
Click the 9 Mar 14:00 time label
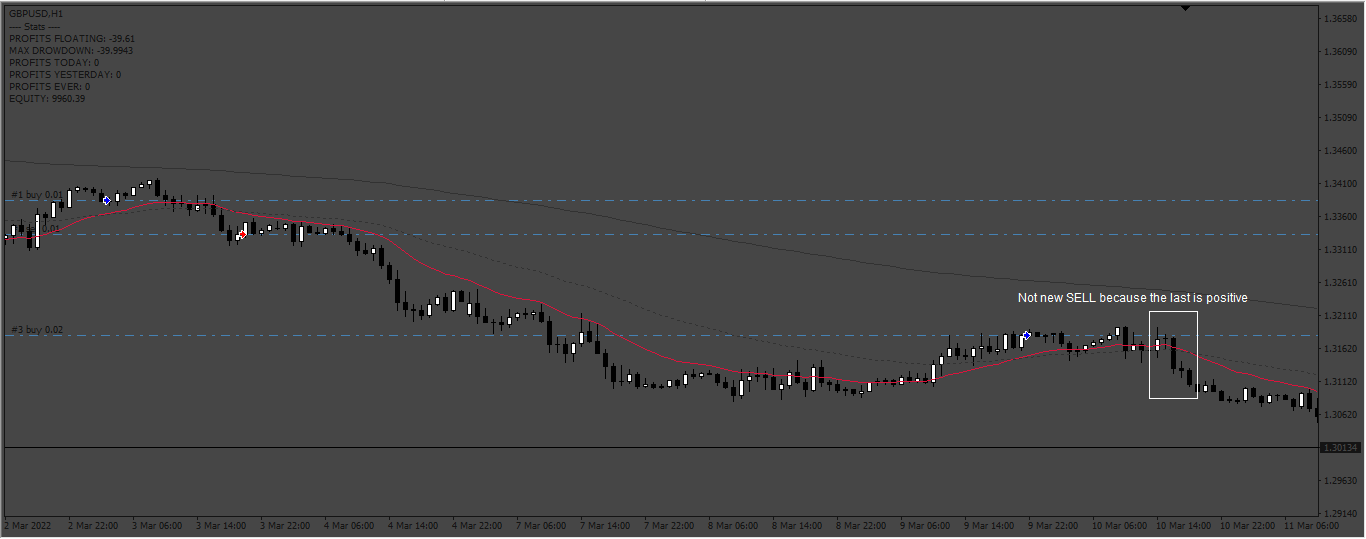[x=989, y=526]
